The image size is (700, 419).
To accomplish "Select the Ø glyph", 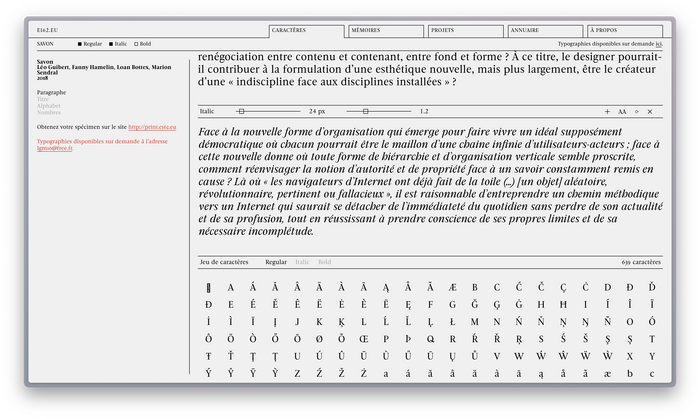I will point(319,339).
